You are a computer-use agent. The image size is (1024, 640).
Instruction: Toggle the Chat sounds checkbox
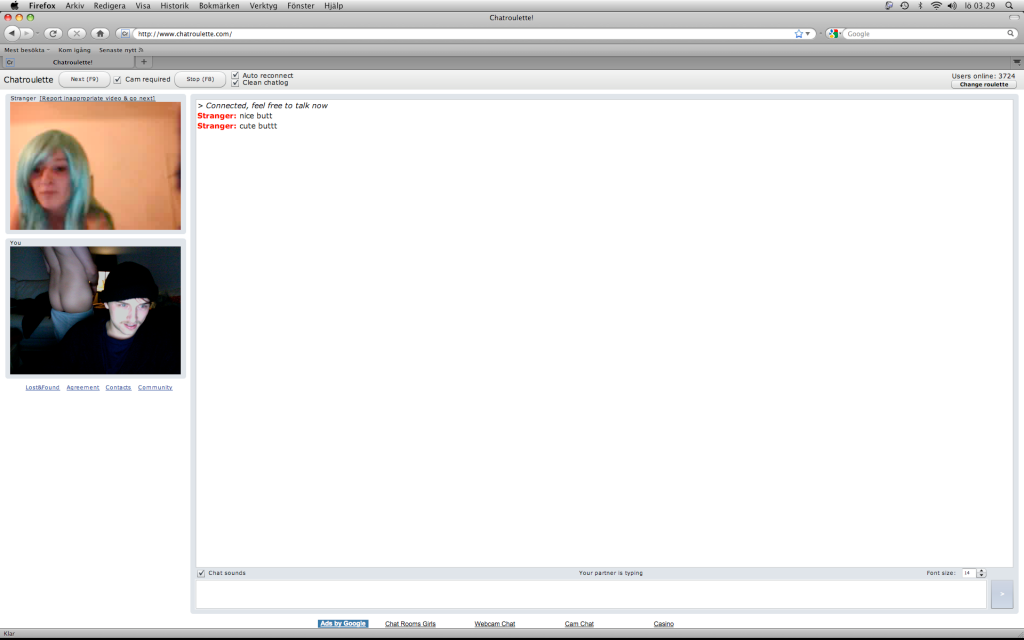[x=201, y=573]
